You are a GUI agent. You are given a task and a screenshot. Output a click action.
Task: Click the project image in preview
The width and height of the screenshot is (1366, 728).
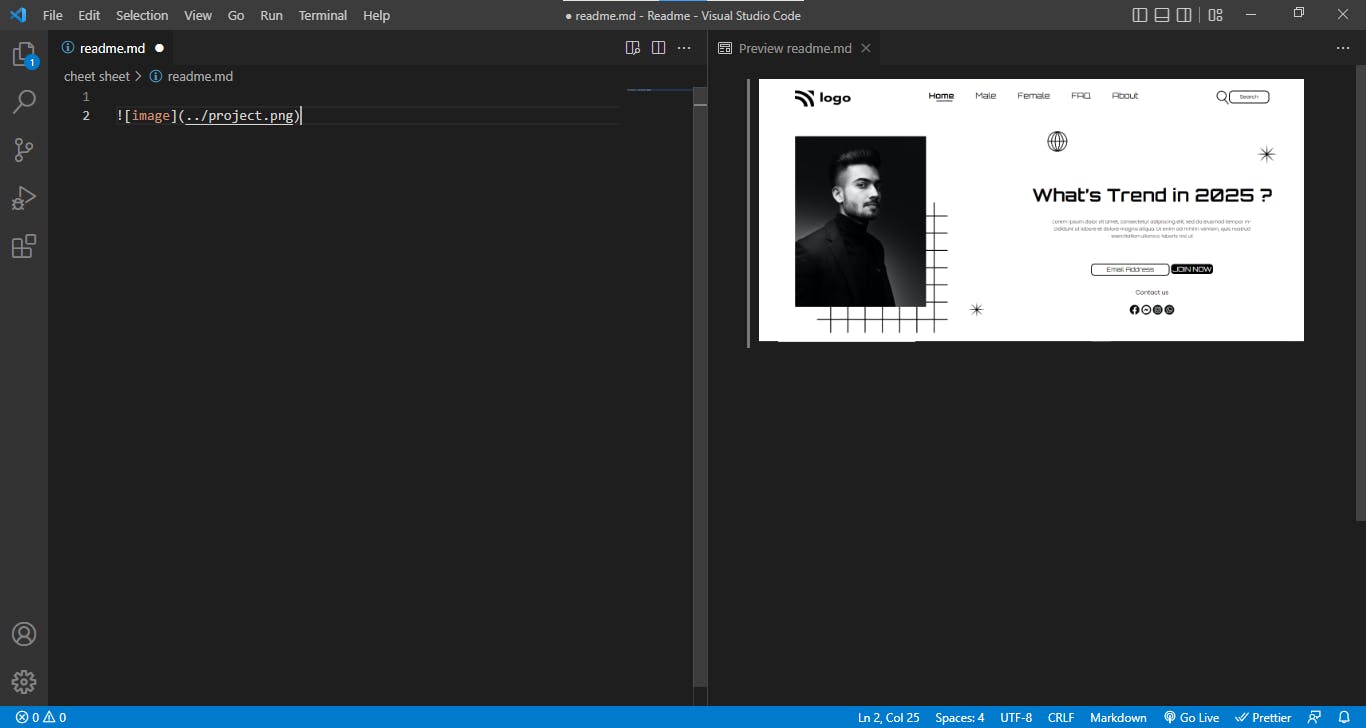pyautogui.click(x=1031, y=210)
